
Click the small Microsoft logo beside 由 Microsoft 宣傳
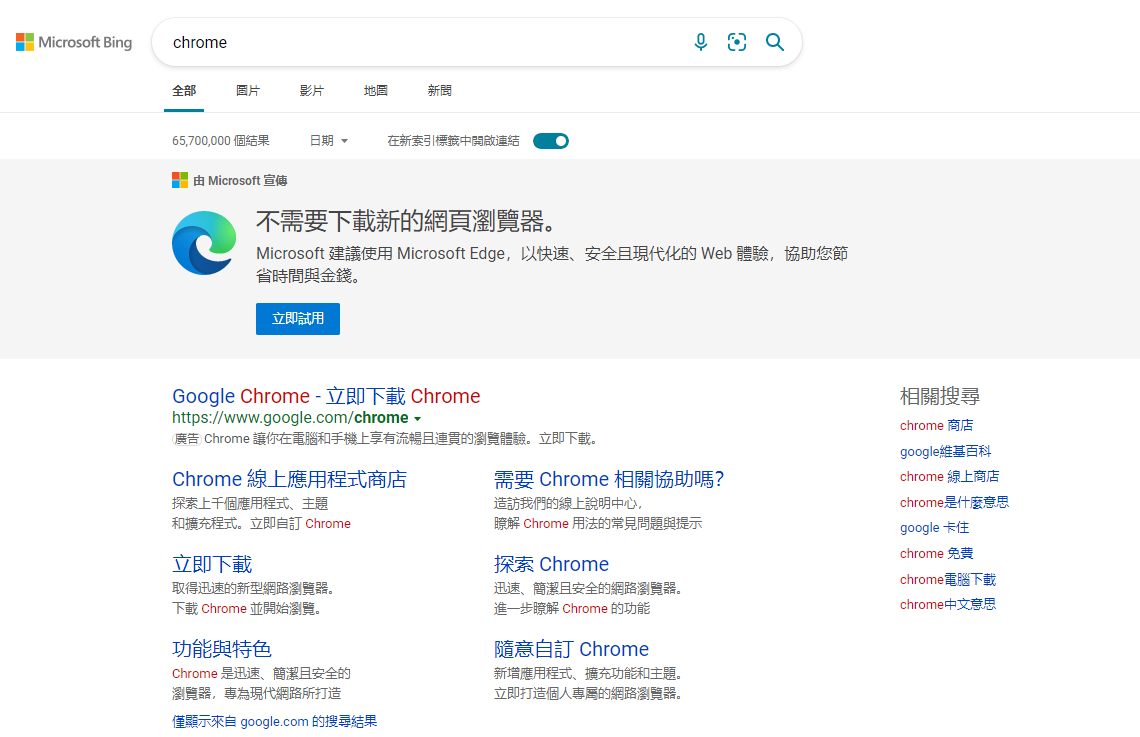[180, 180]
